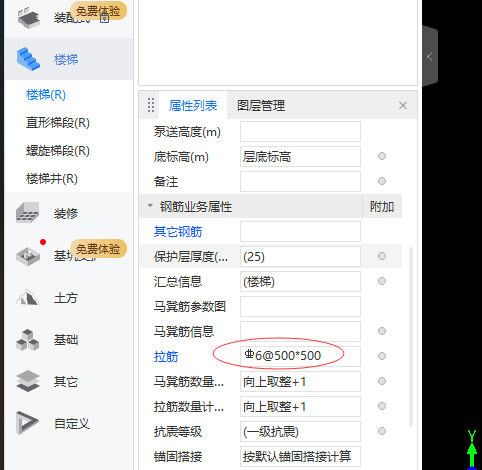Click the 附加 column header

click(382, 206)
